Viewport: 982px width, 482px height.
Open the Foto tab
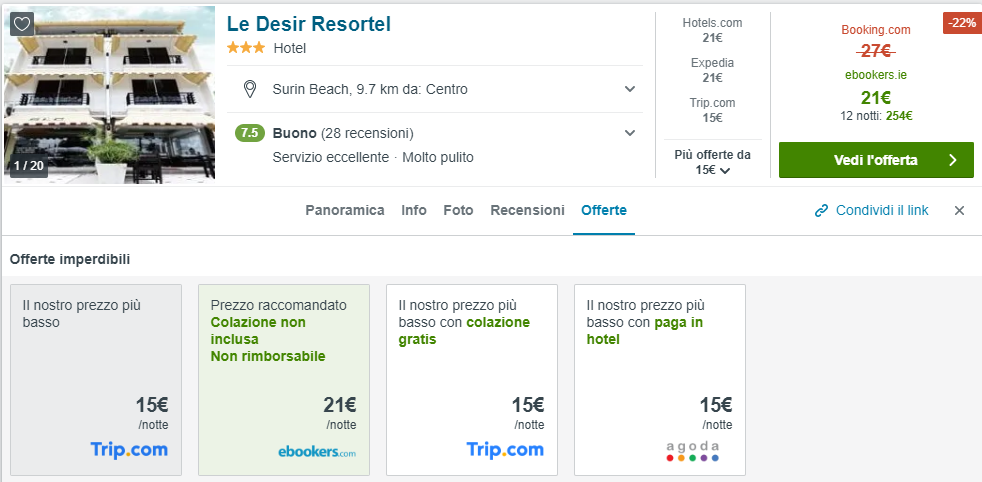tap(458, 210)
